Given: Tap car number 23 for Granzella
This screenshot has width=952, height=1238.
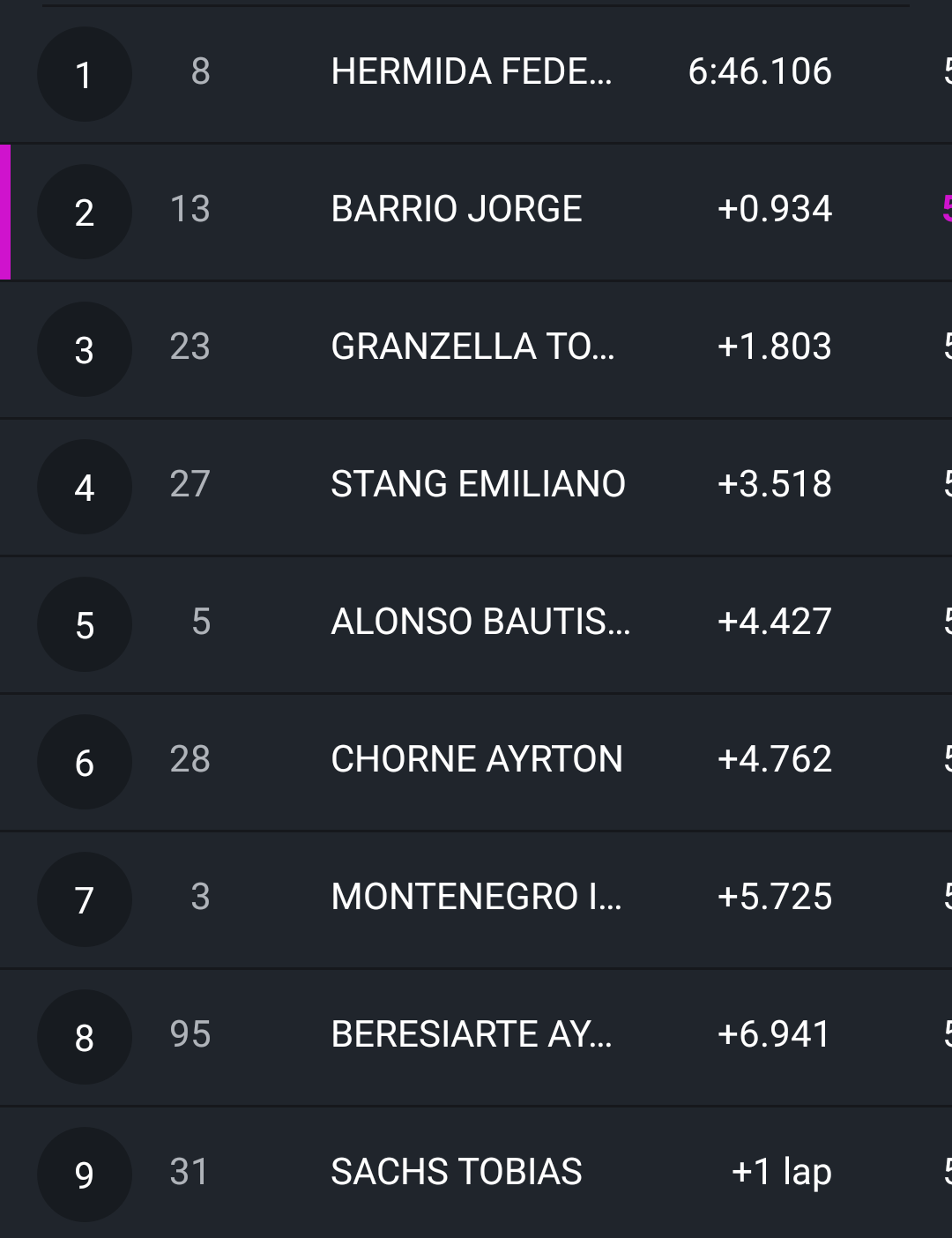Looking at the screenshot, I should click(190, 347).
